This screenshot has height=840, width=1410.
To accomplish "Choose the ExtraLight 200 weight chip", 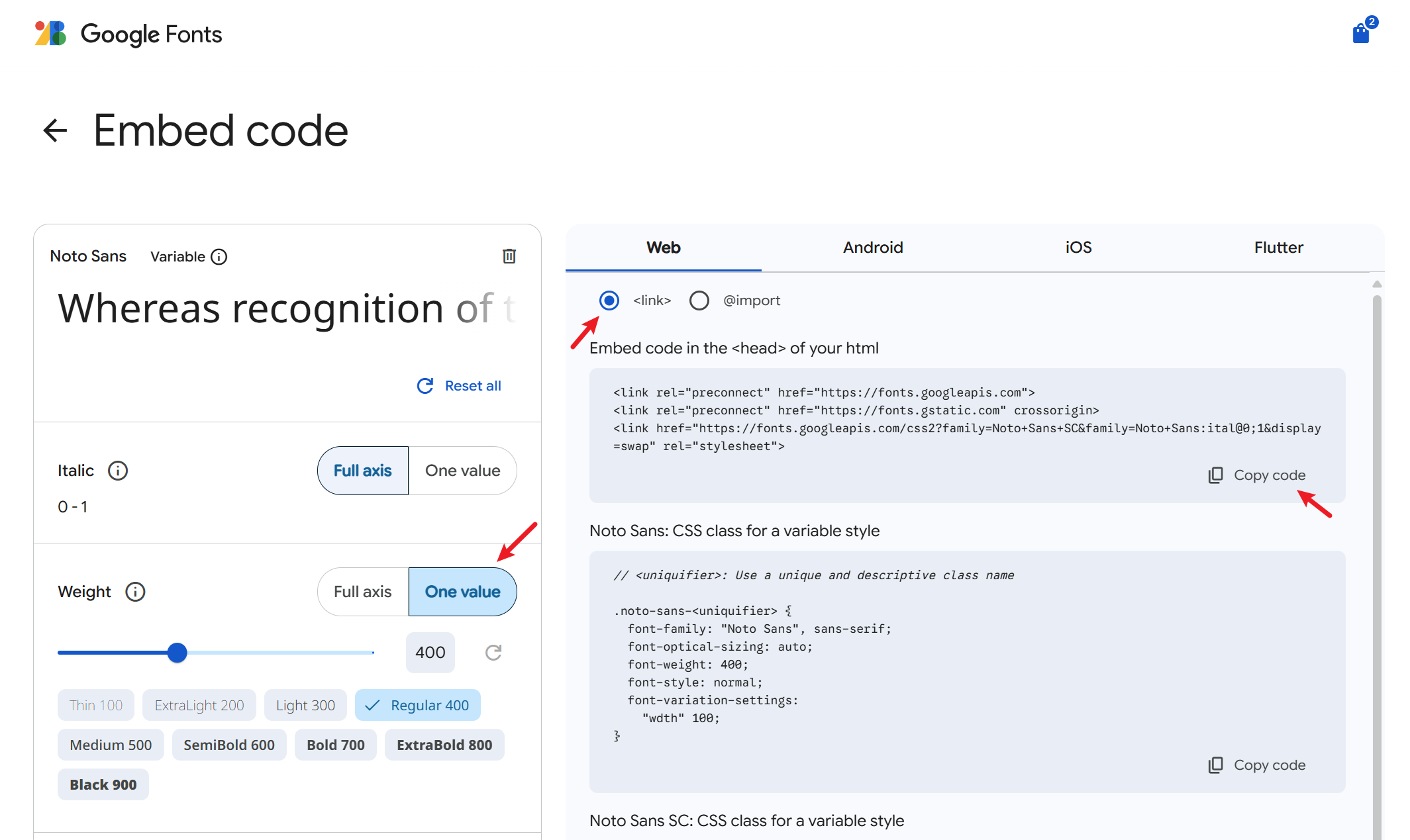I will point(199,706).
